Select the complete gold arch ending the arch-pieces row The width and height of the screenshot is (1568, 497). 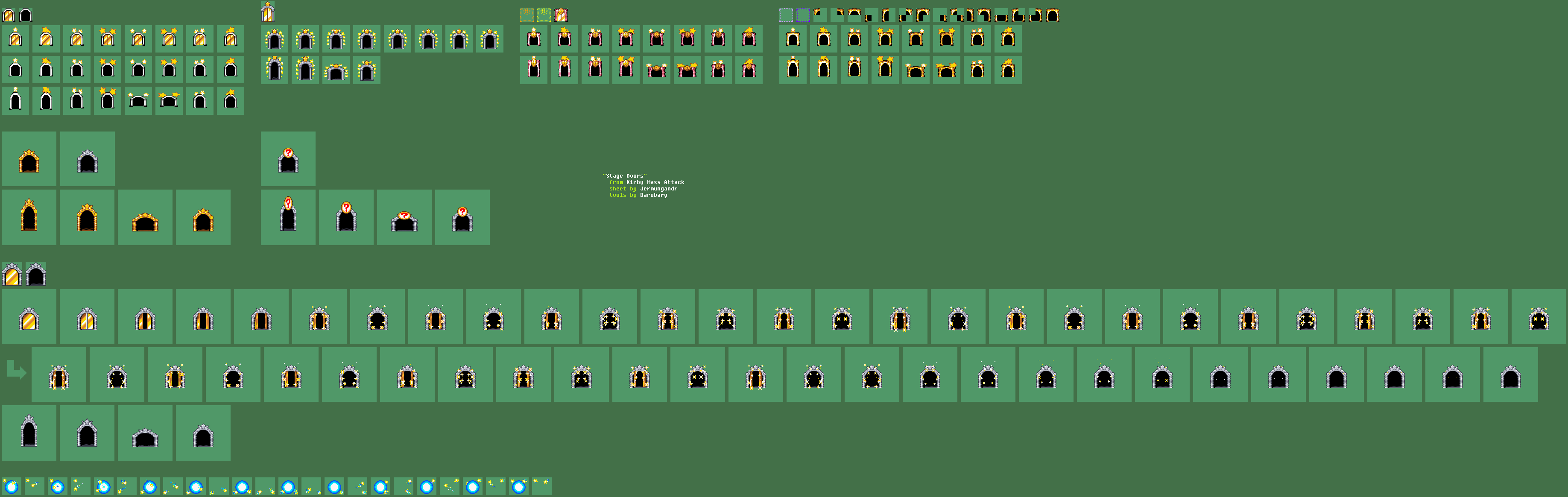1053,15
